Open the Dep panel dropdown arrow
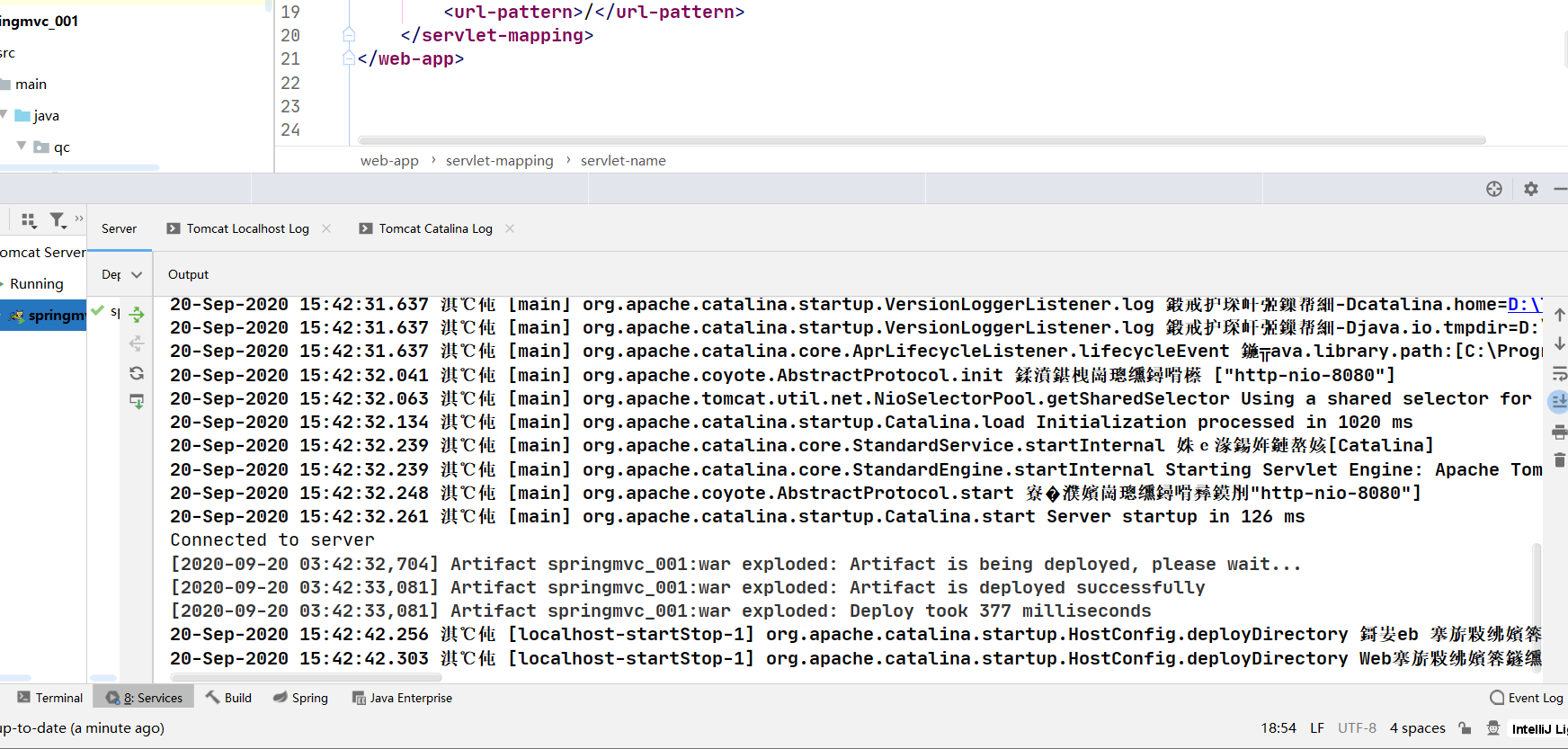The image size is (1568, 749). pos(137,274)
